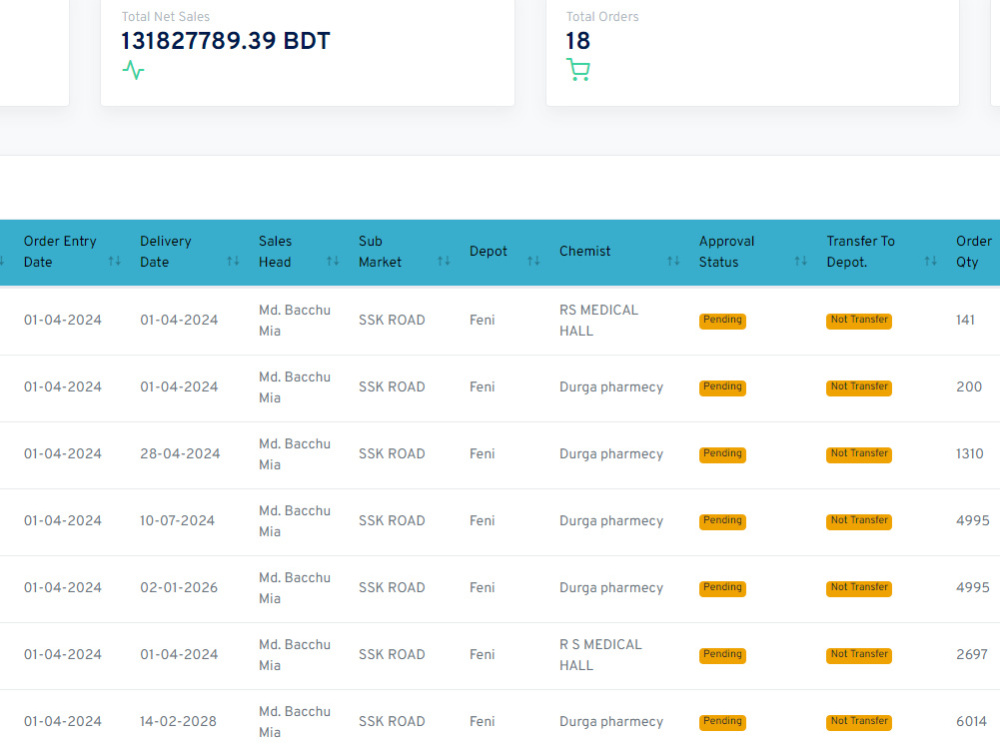1000x750 pixels.
Task: Select delivery date 10-07-2024 cell
Action: [x=177, y=521]
